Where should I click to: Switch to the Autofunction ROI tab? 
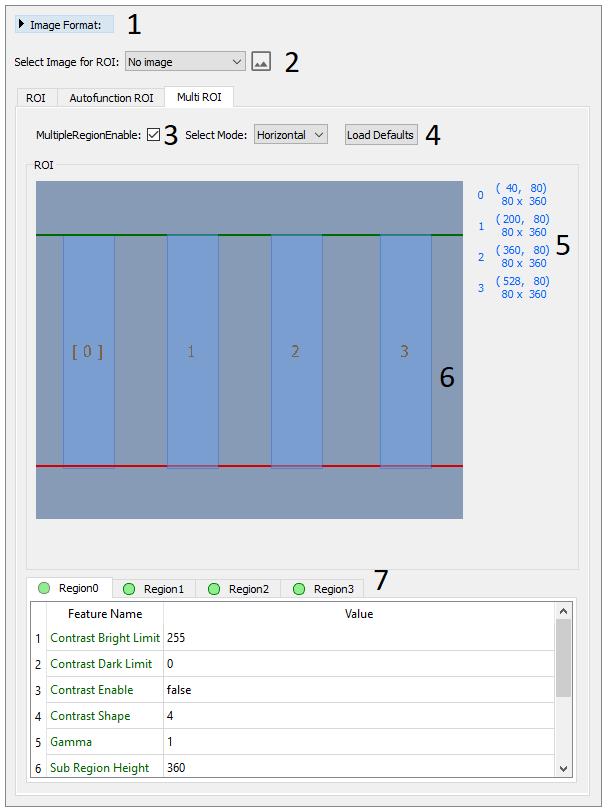coord(111,97)
